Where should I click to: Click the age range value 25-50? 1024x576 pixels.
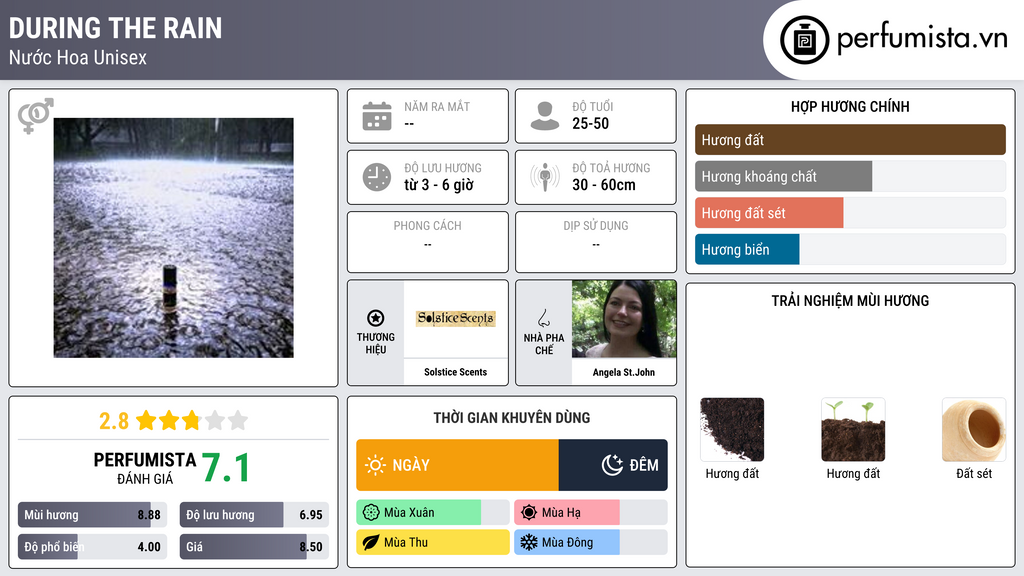(590, 123)
